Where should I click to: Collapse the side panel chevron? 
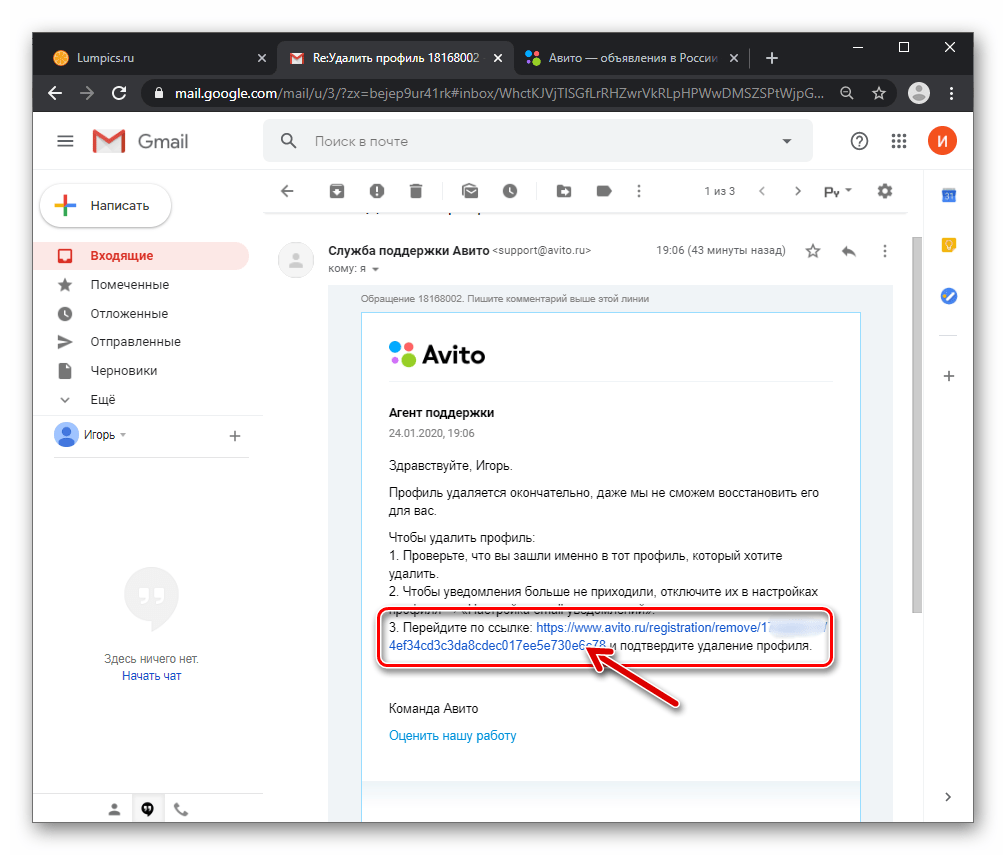pyautogui.click(x=948, y=797)
